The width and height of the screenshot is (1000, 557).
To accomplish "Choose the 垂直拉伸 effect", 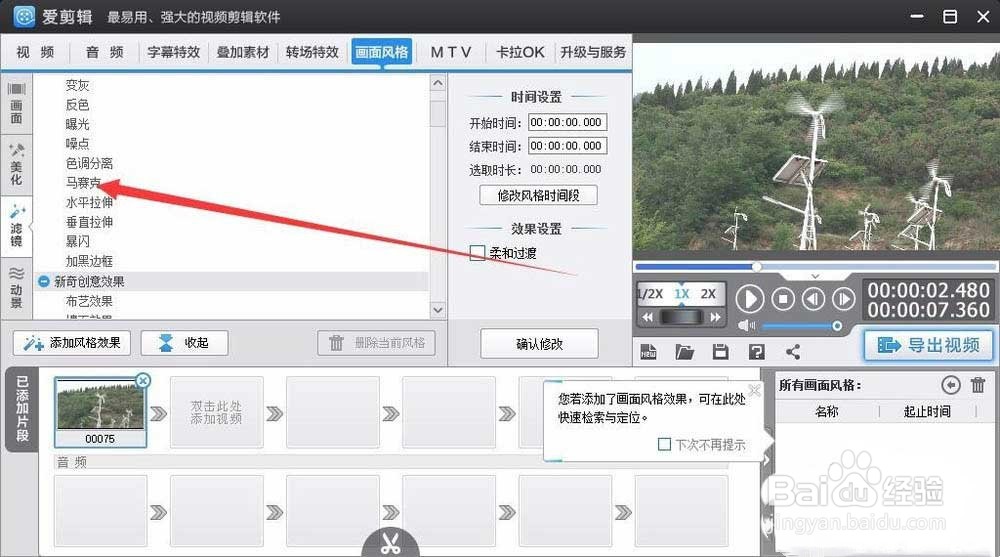I will 89,222.
